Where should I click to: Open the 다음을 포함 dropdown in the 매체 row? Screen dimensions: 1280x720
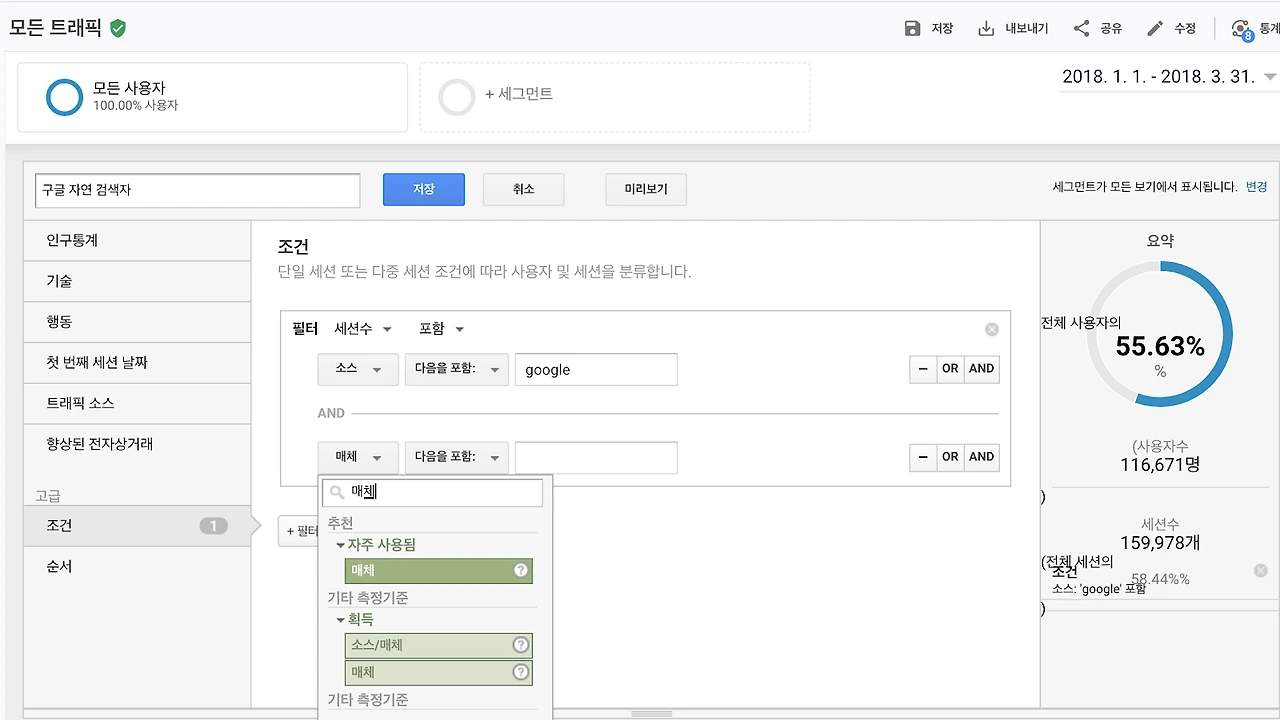pos(457,457)
